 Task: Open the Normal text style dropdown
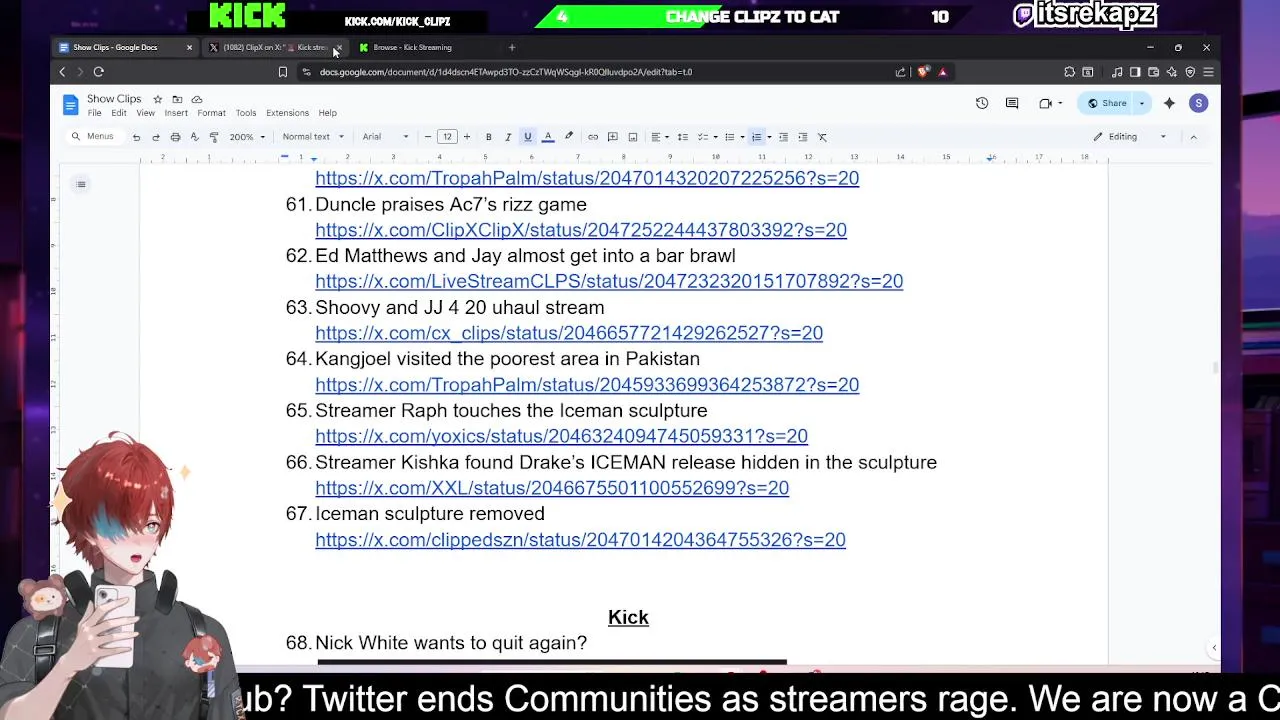[x=313, y=137]
